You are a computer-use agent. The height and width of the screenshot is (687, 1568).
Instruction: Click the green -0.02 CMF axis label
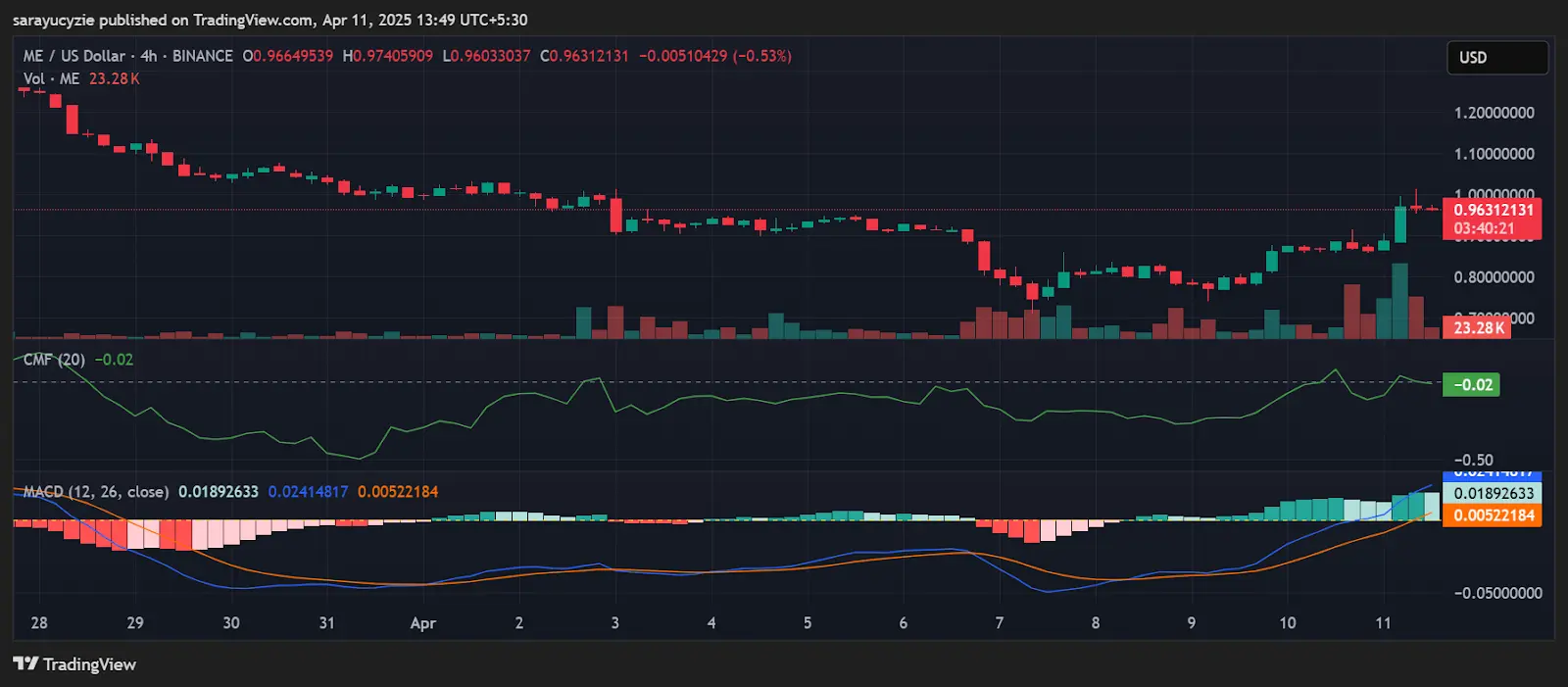coord(1472,385)
